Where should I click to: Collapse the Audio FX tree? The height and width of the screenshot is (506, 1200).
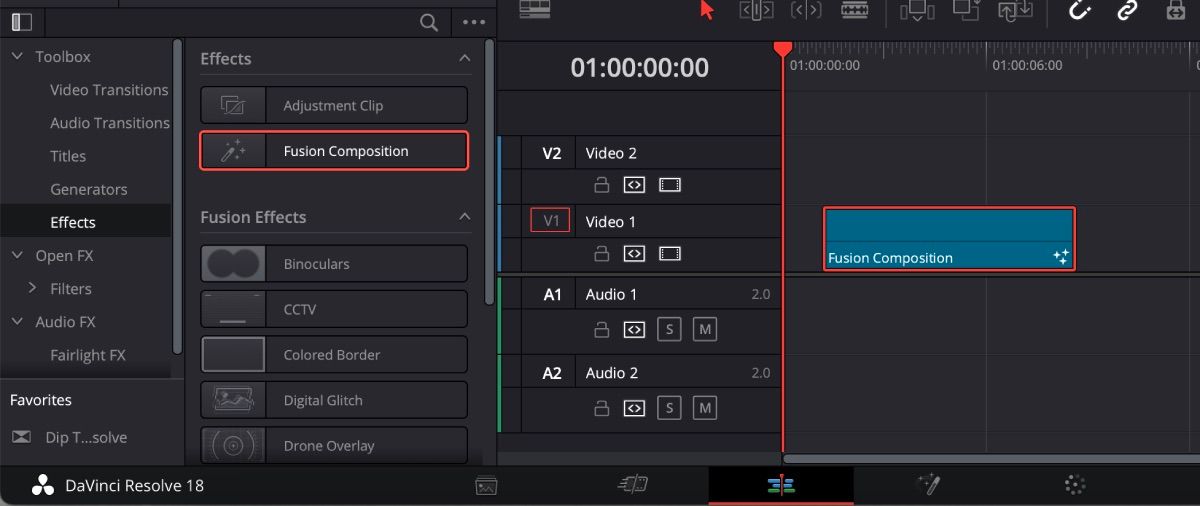(x=17, y=321)
